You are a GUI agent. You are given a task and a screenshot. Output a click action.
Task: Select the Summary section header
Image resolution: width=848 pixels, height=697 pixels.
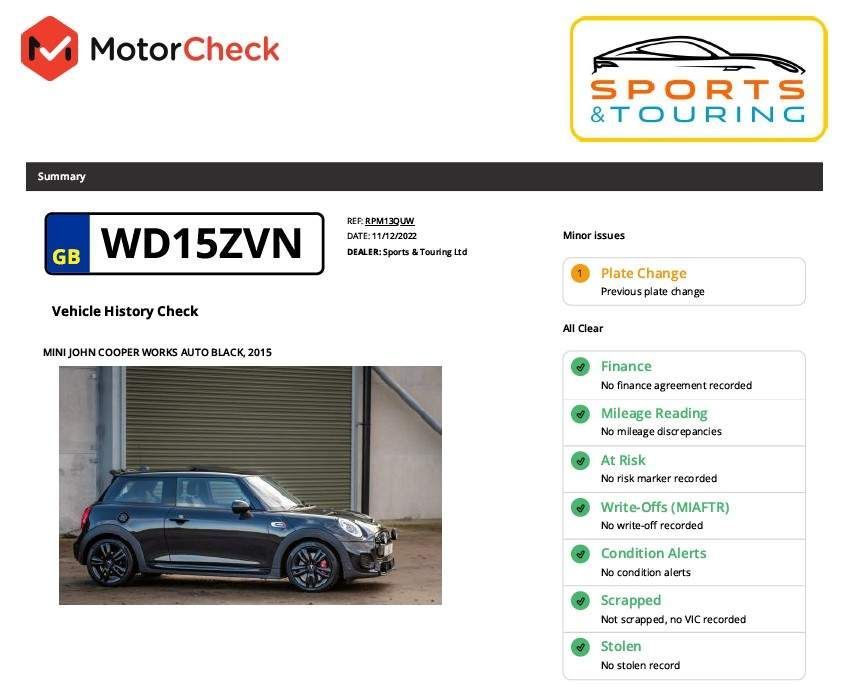[424, 176]
